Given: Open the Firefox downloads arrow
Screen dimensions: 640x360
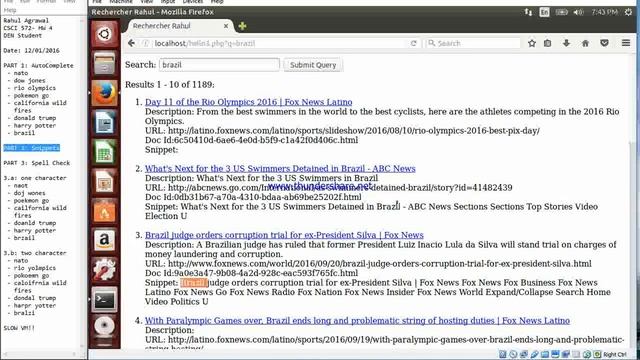Looking at the screenshot, I should click(566, 43).
